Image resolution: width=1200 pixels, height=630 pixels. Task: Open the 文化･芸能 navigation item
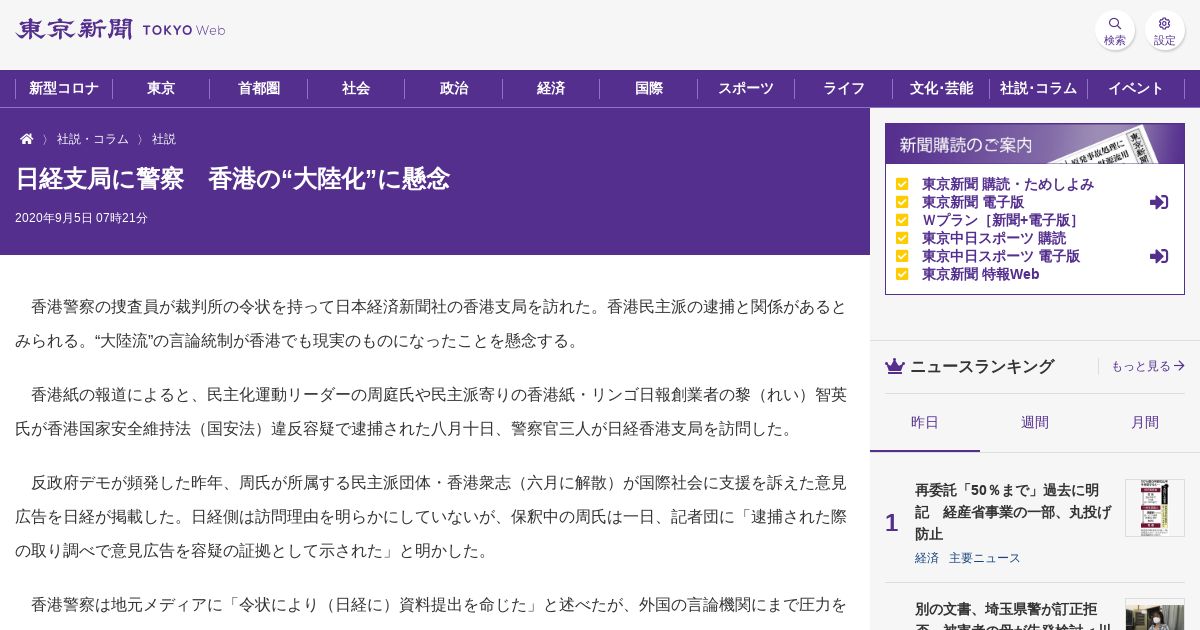click(941, 88)
